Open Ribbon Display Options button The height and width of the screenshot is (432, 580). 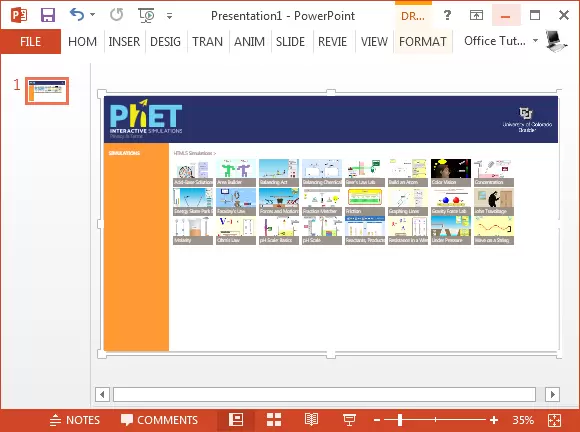[476, 15]
